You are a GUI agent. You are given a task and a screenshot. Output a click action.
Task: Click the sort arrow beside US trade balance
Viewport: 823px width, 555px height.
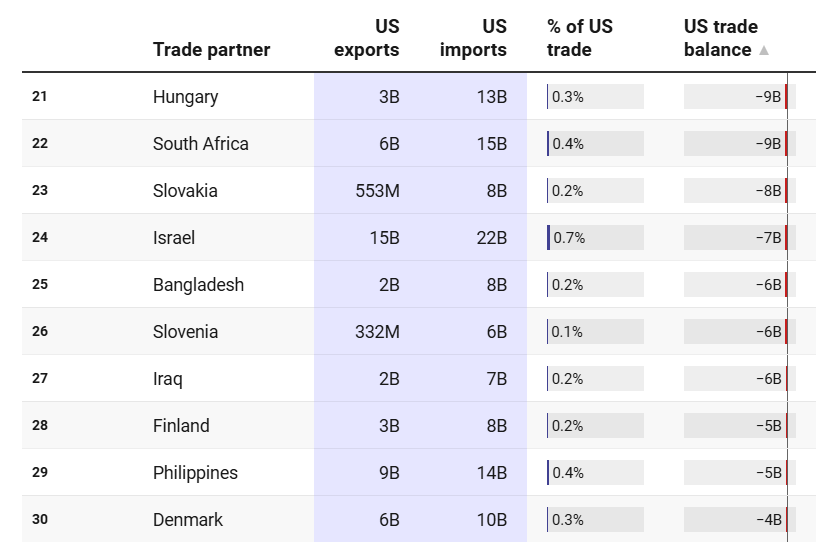coord(764,50)
